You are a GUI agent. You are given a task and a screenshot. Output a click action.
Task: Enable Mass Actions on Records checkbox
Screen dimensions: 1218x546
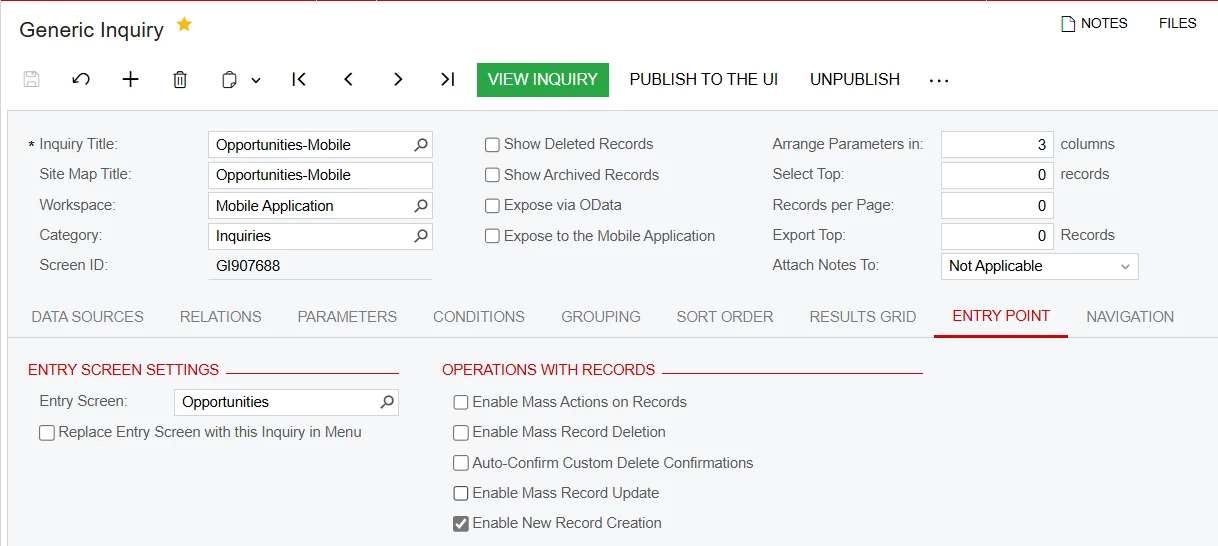click(x=461, y=402)
